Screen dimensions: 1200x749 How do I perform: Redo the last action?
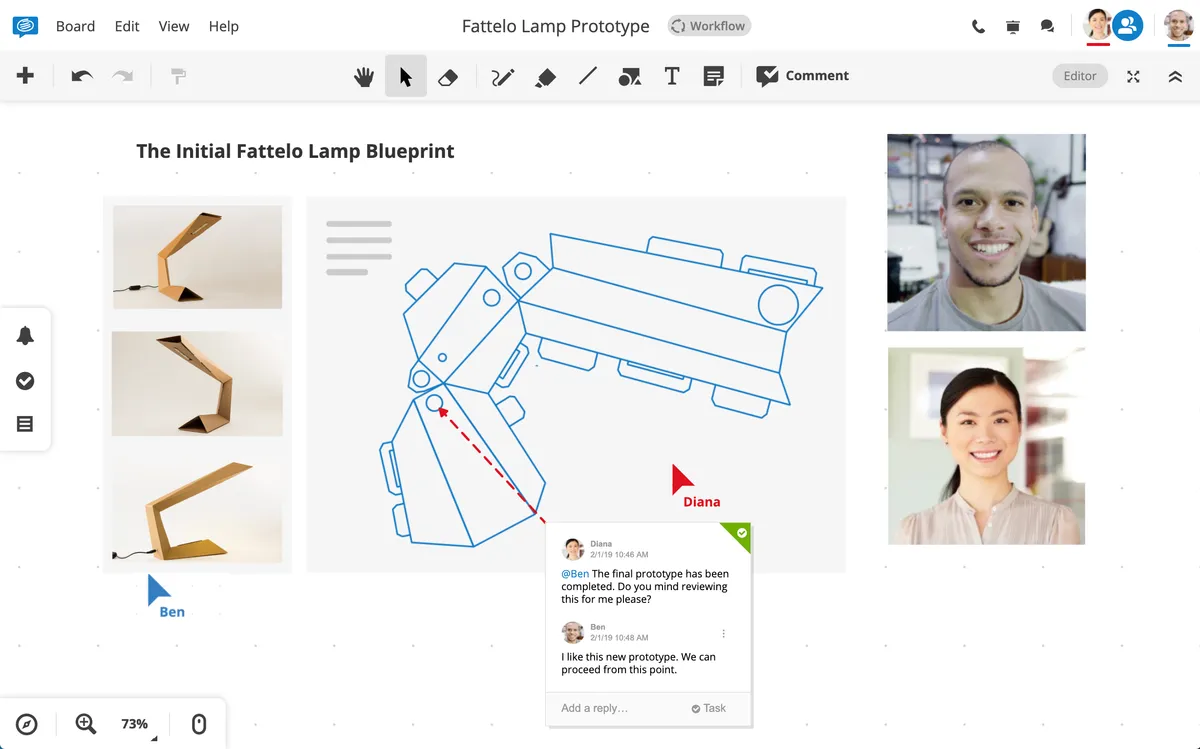(122, 76)
